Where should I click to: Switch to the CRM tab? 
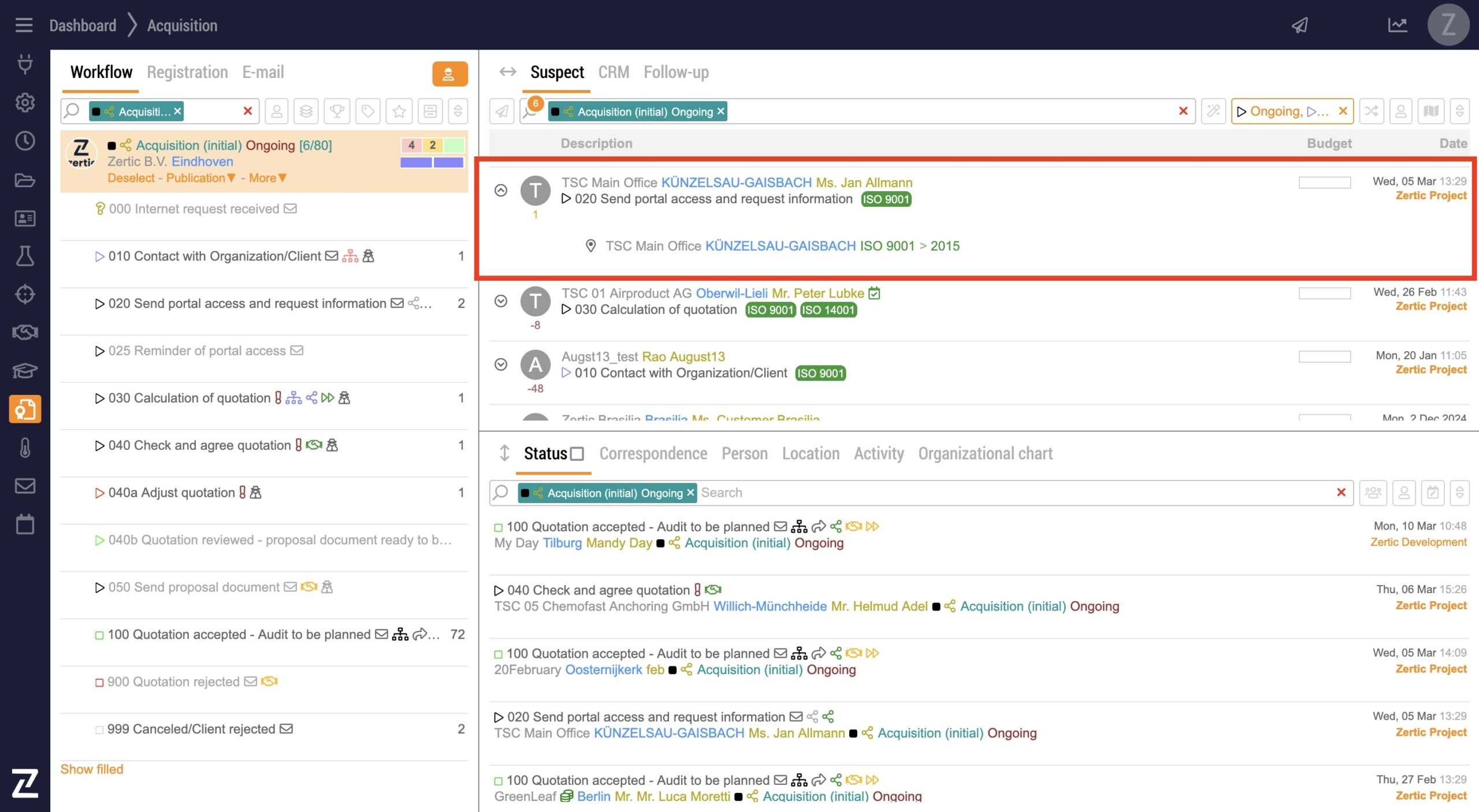[x=613, y=72]
